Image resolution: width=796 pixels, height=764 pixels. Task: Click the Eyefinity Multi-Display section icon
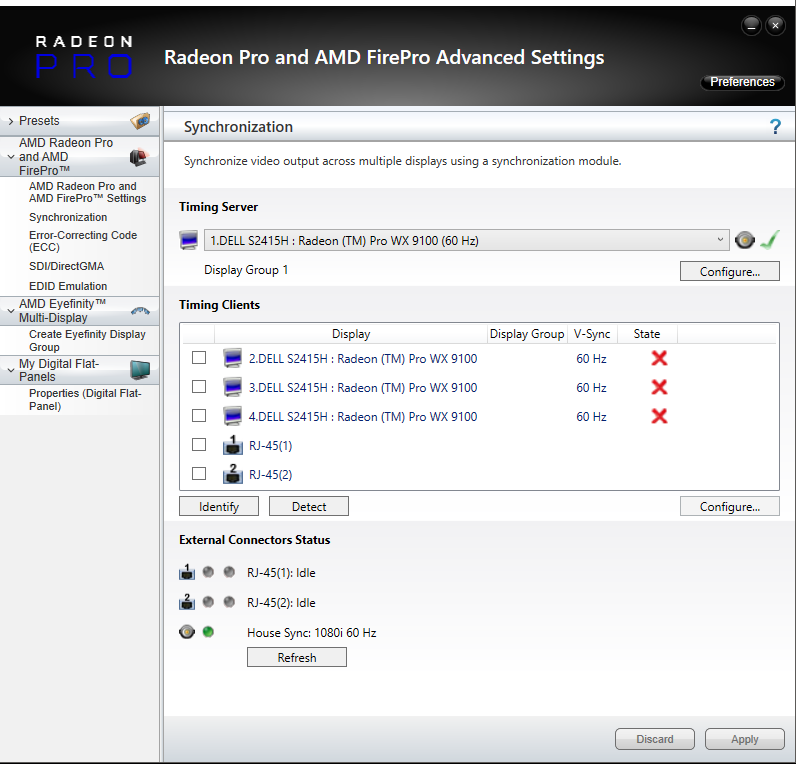pos(140,310)
